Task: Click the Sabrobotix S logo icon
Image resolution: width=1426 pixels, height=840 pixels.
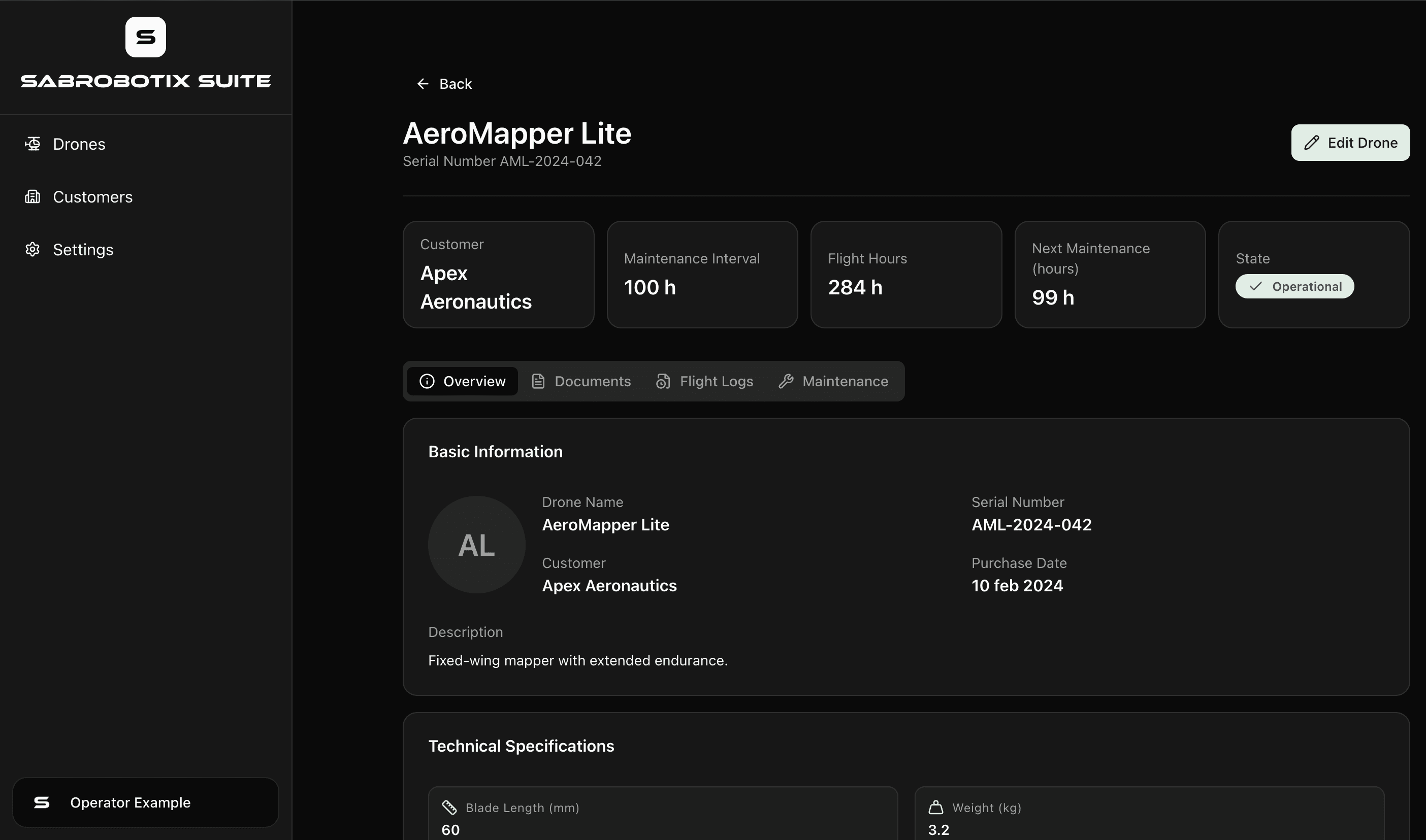Action: [146, 37]
